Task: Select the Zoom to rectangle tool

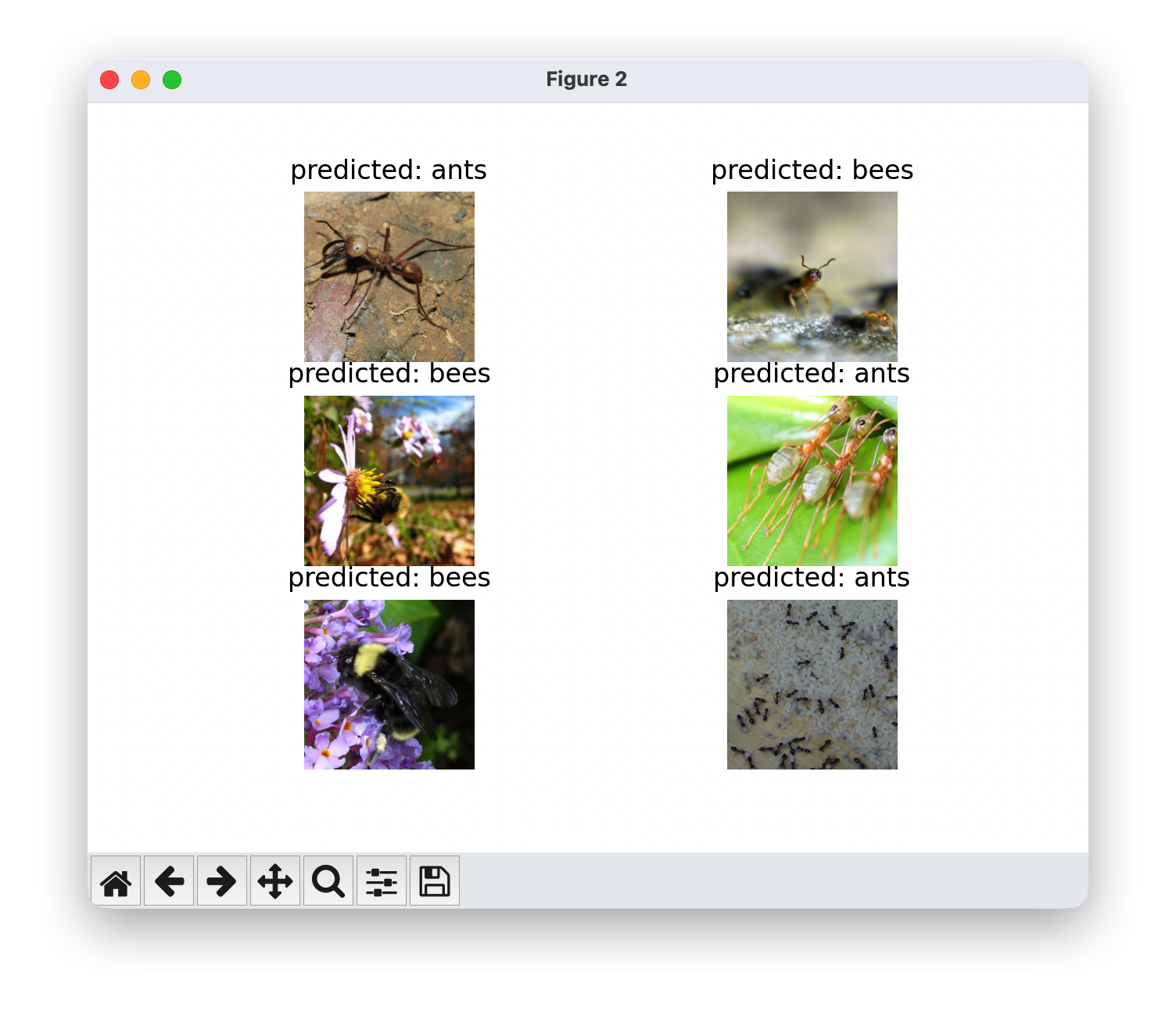Action: click(x=328, y=881)
